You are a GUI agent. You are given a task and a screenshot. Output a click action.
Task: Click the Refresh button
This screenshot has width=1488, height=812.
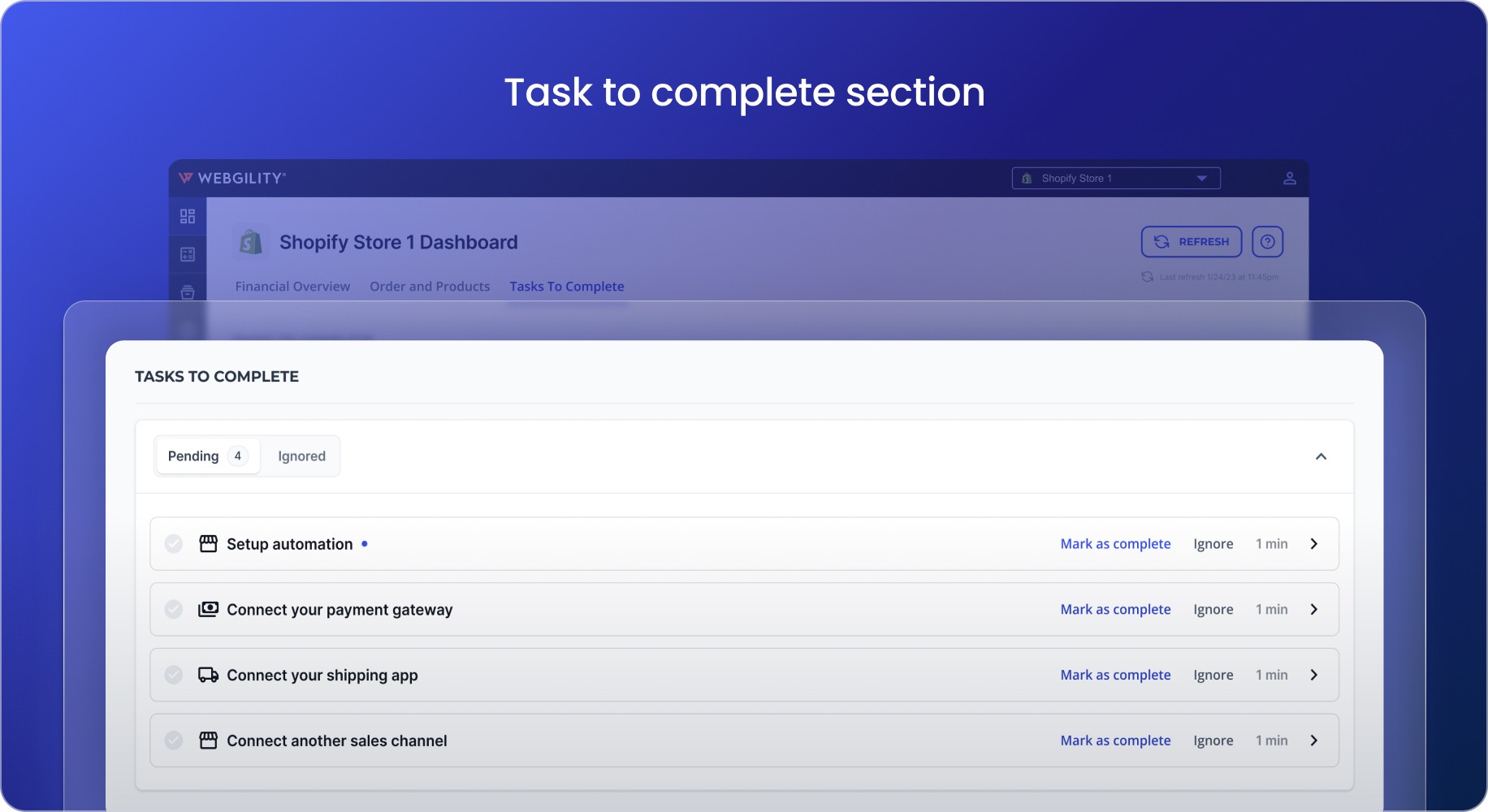(x=1191, y=241)
